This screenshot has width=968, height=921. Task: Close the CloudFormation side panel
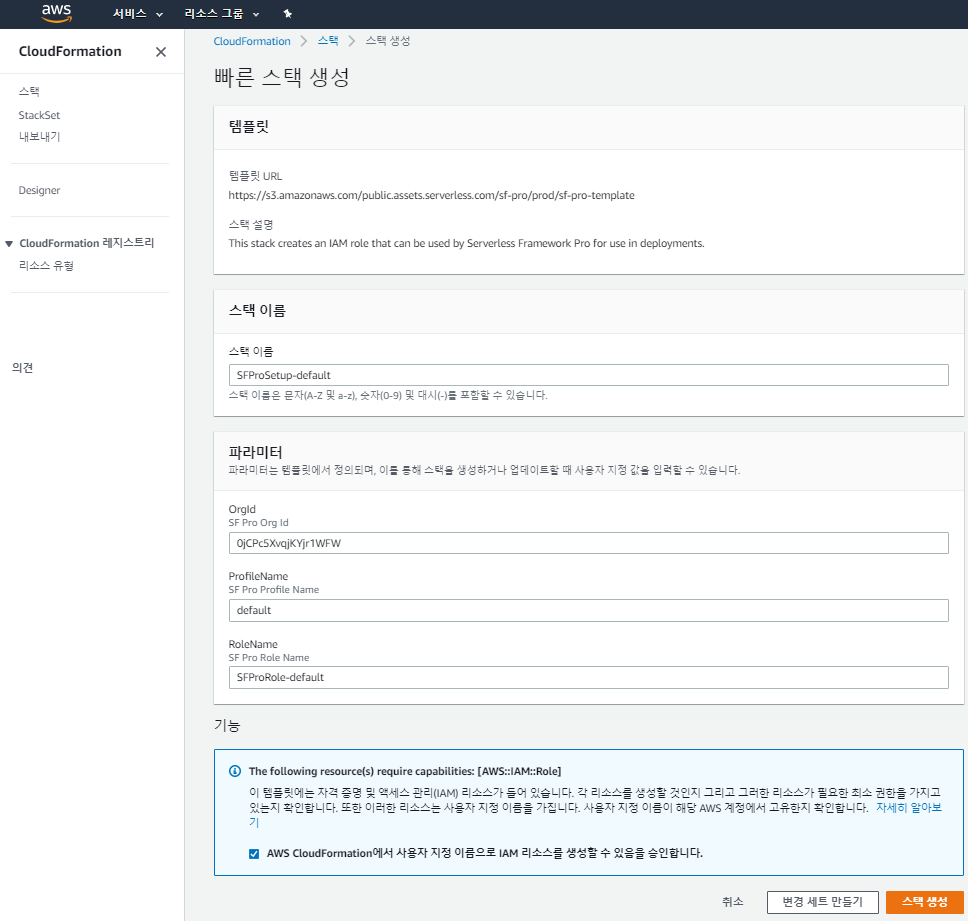click(161, 52)
